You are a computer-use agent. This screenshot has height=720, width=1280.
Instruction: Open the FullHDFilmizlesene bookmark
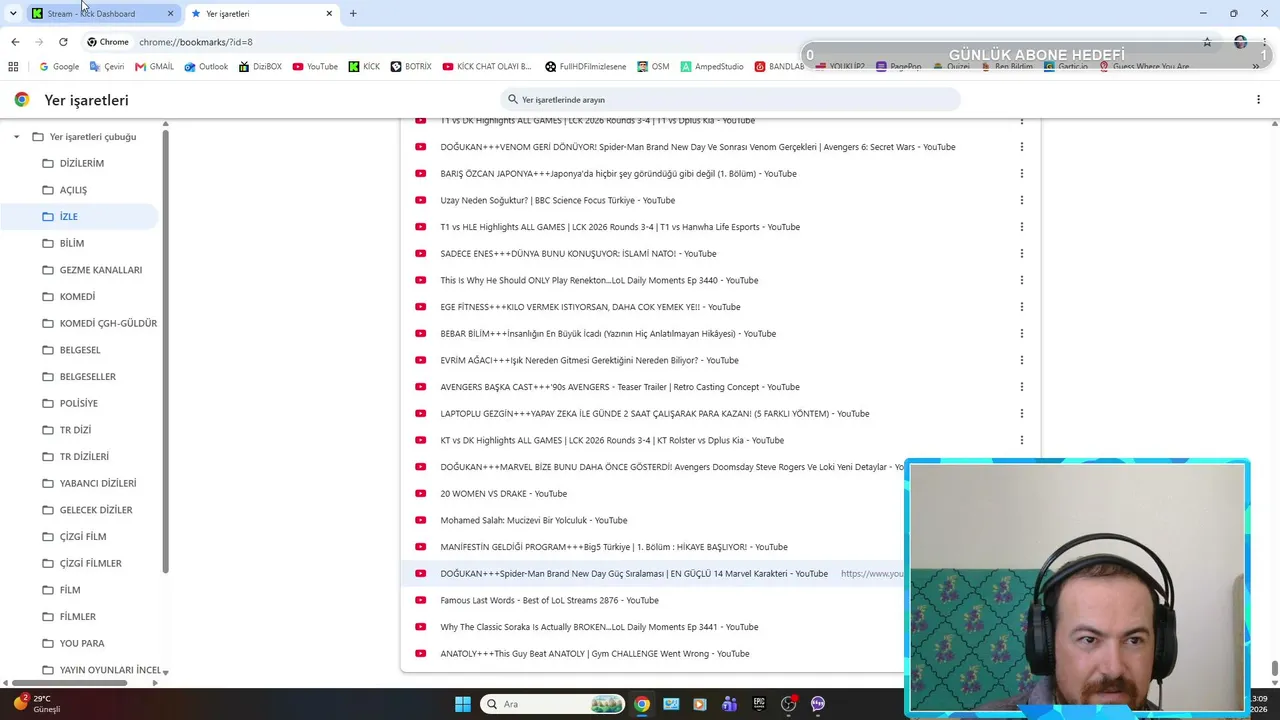(x=585, y=66)
